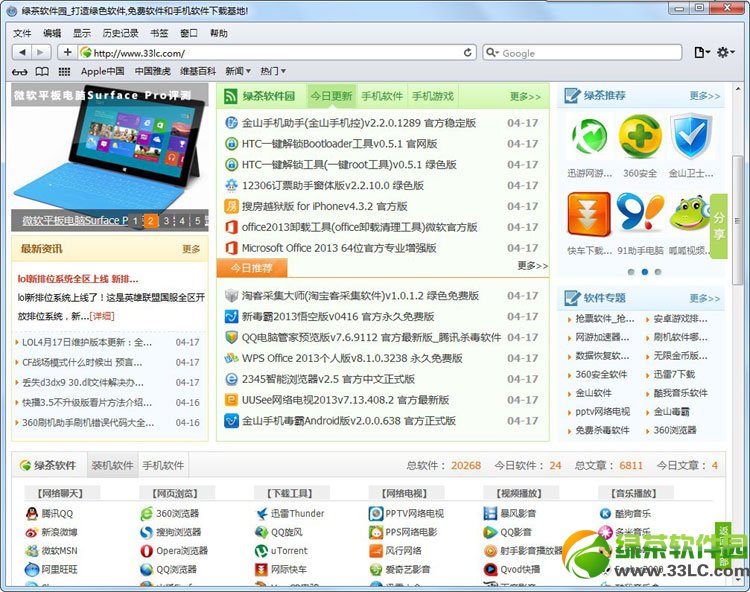The width and height of the screenshot is (750, 592).
Task: Open the 360安全 app icon
Action: pyautogui.click(x=640, y=137)
